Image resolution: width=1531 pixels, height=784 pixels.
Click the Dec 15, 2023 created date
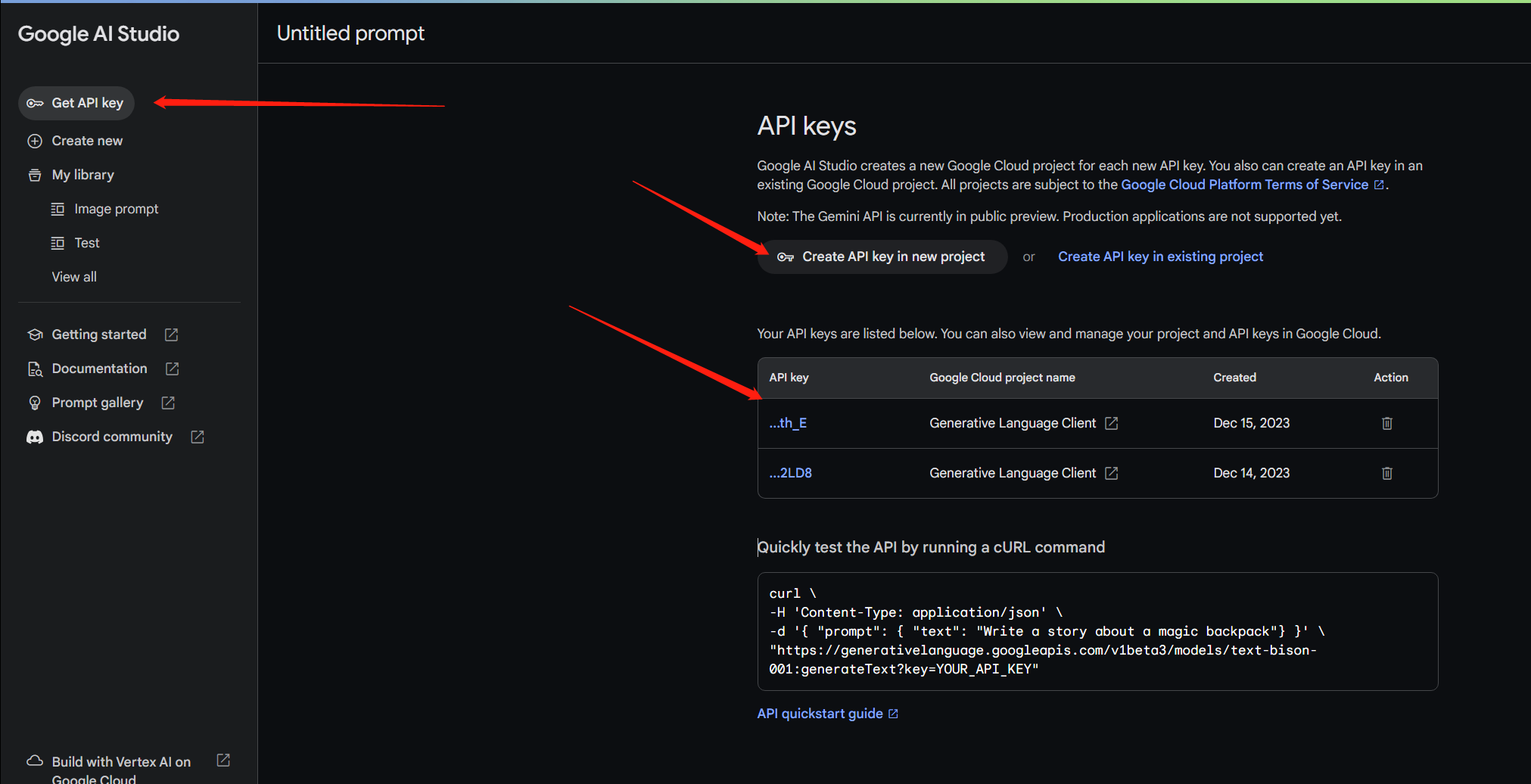point(1252,423)
